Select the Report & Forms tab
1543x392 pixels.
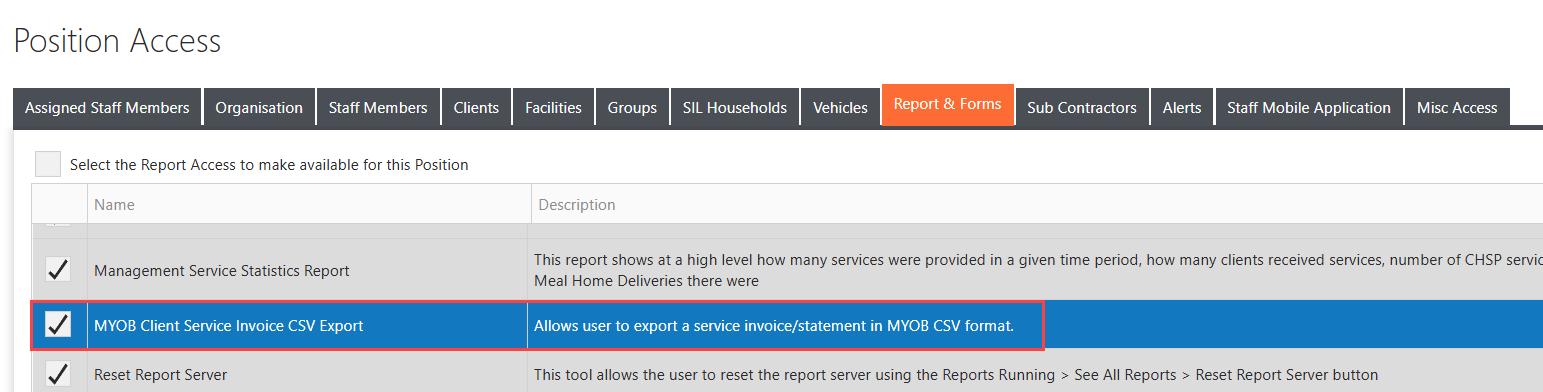(947, 105)
